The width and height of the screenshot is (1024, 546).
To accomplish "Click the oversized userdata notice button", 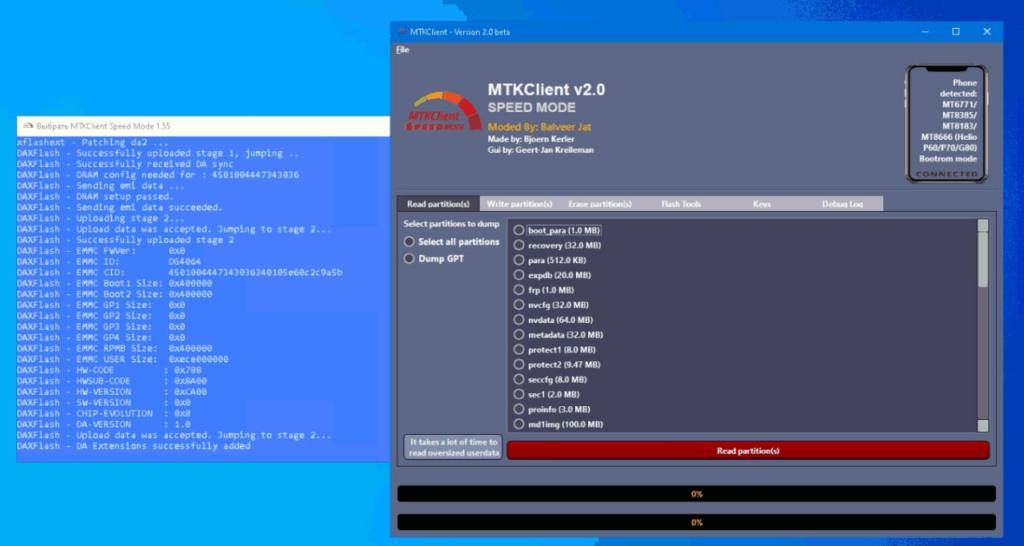I will (453, 447).
